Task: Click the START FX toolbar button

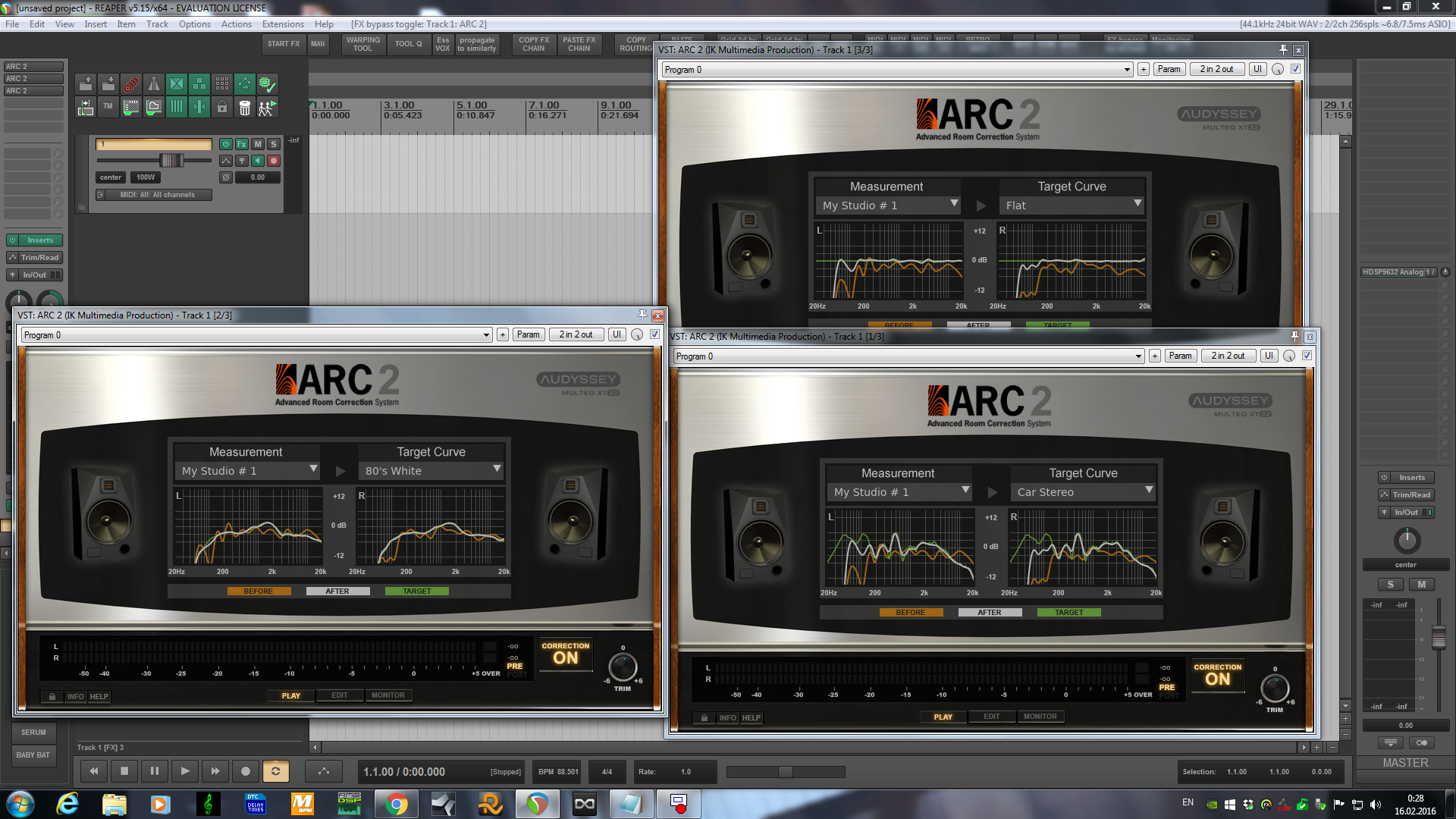Action: [x=284, y=44]
